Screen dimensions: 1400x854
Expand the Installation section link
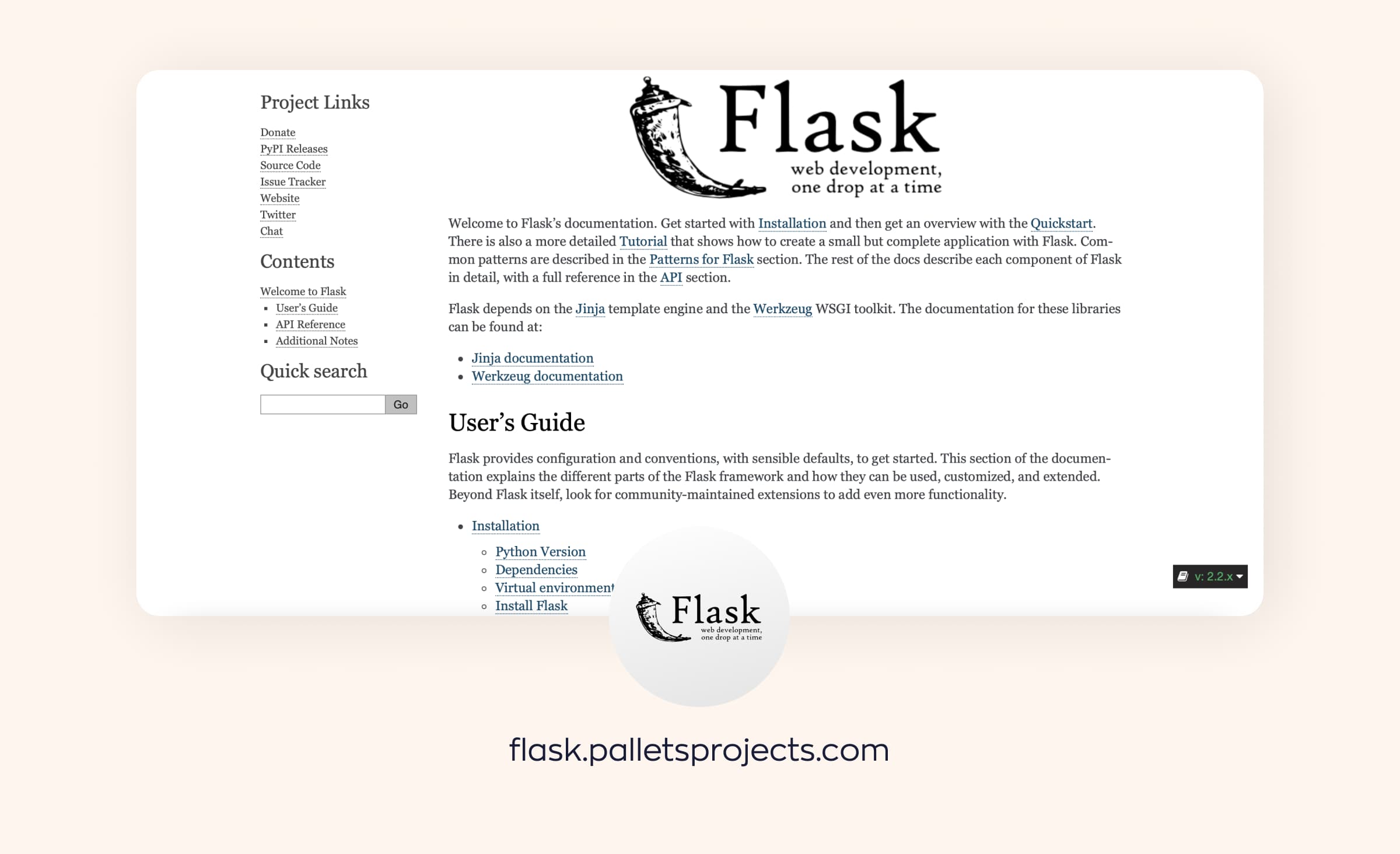506,525
